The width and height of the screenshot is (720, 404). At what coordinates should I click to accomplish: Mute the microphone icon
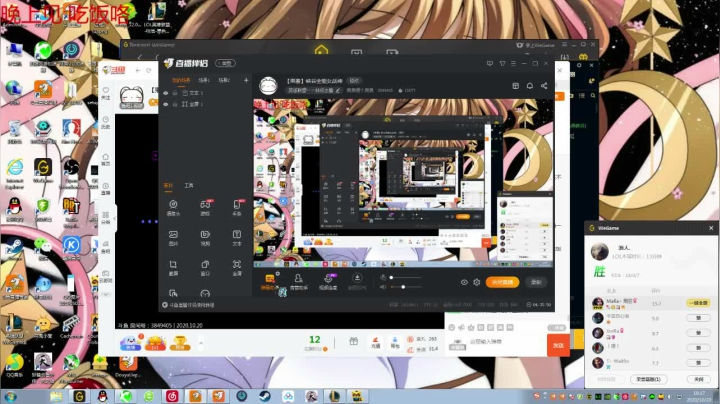point(383,277)
